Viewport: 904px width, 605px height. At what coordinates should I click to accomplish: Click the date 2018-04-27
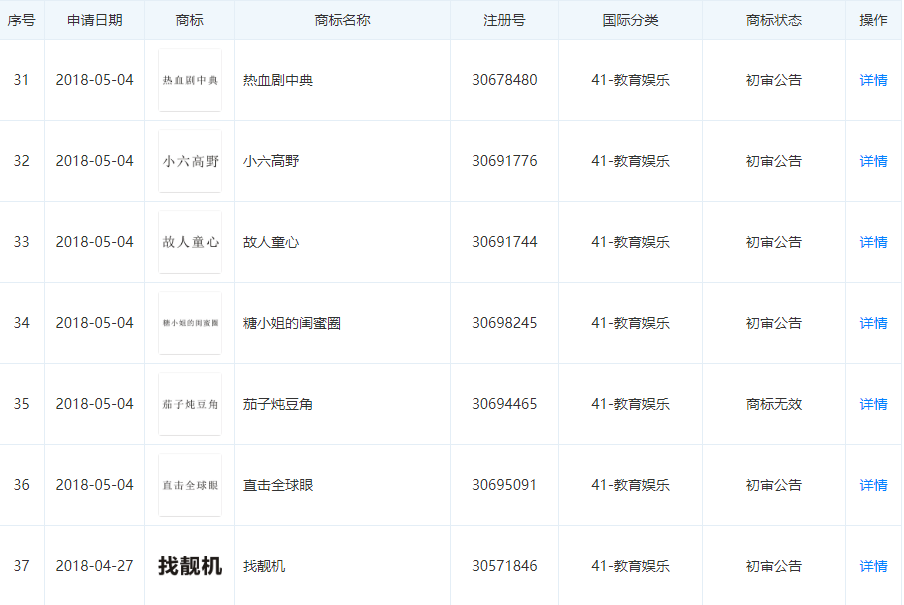click(95, 566)
